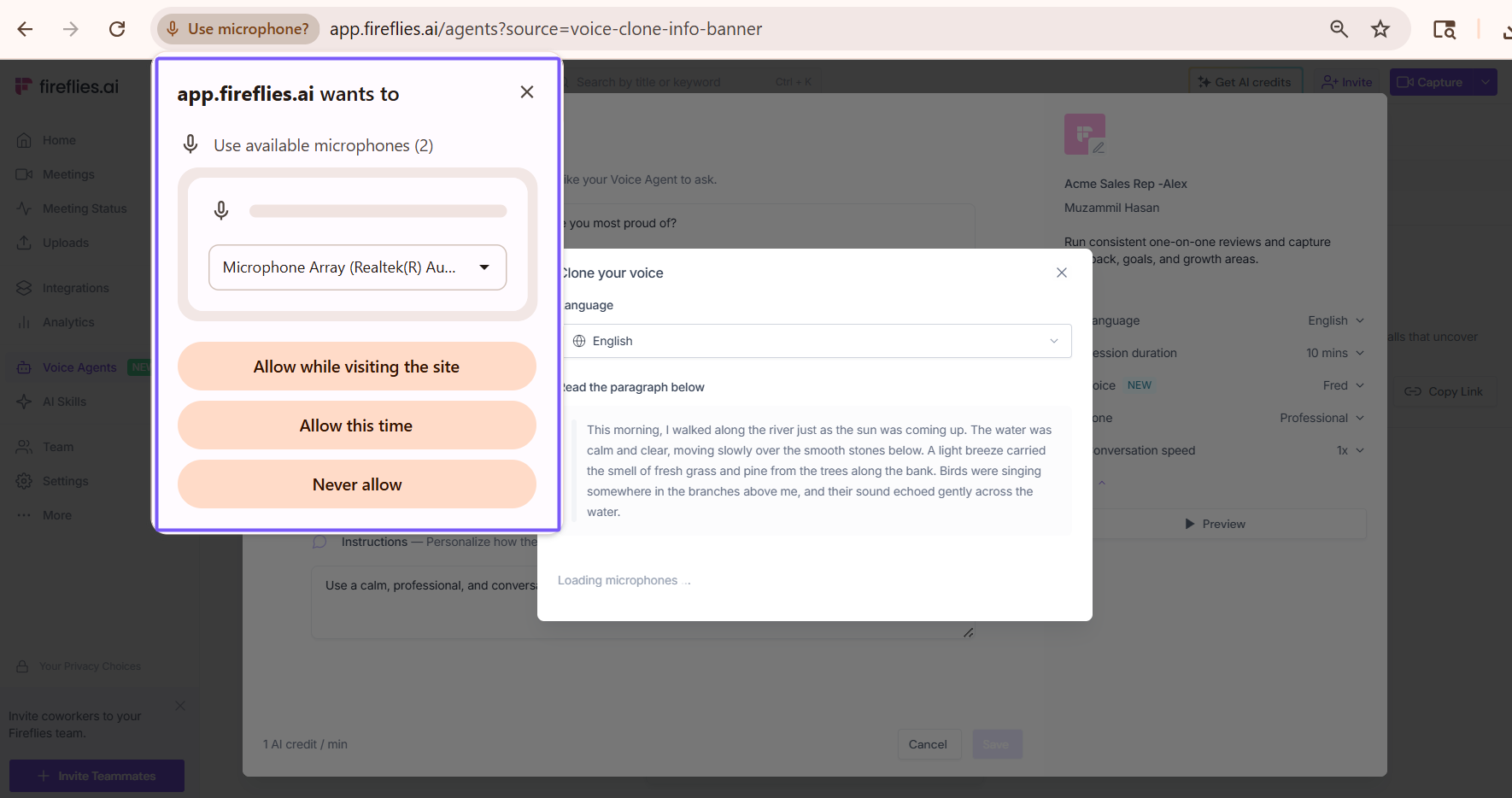Click the Cancel button

(x=928, y=744)
